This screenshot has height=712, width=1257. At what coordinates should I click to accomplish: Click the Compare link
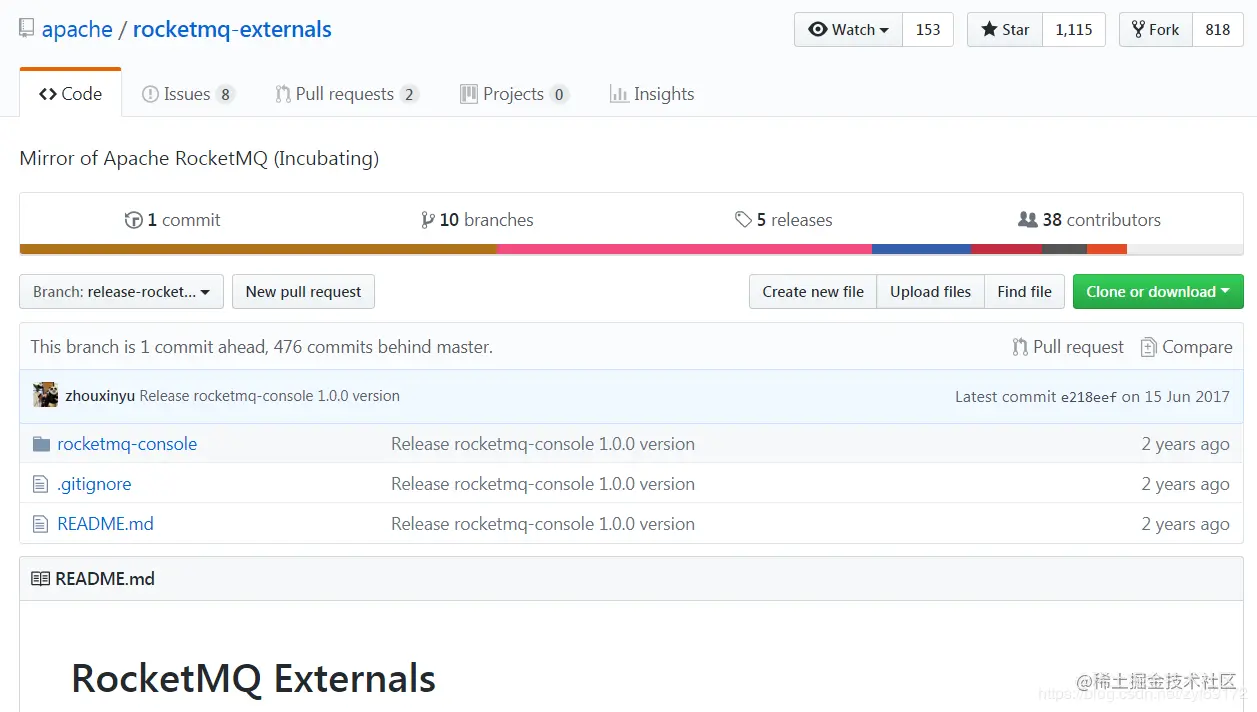click(1187, 347)
